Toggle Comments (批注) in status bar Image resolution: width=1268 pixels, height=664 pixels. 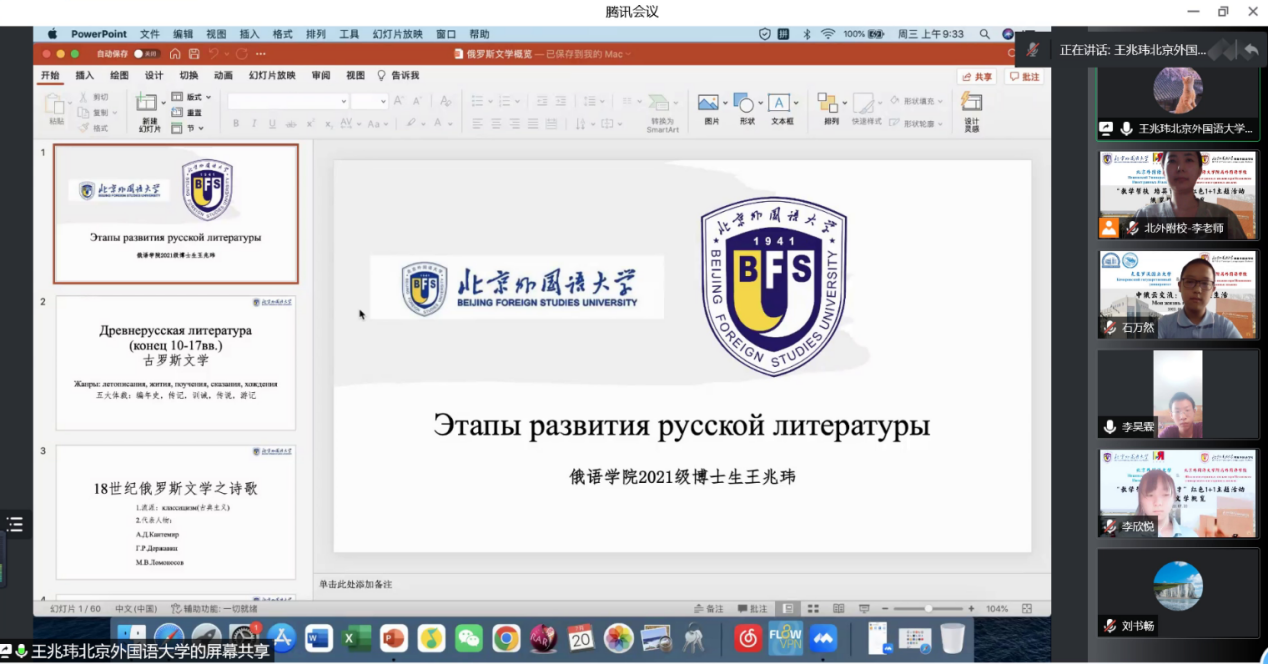click(752, 609)
